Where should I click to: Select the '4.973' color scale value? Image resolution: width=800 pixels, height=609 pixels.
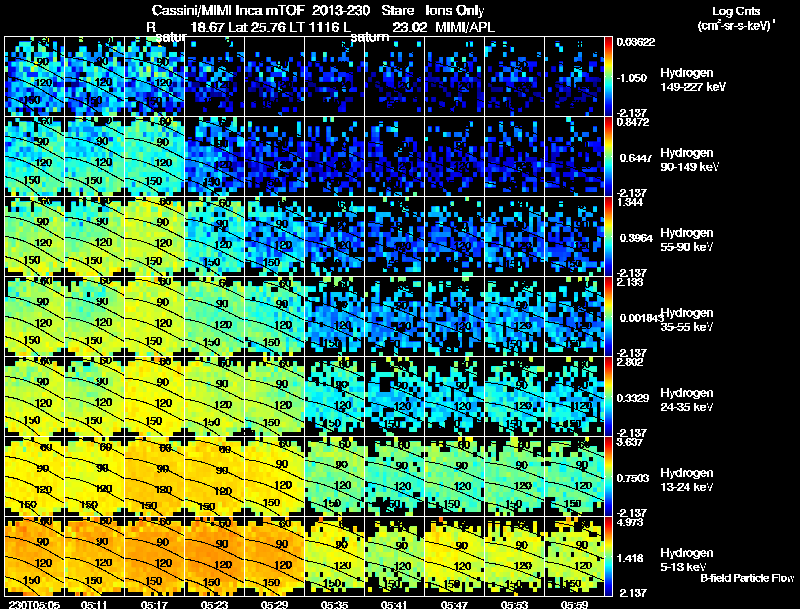point(630,522)
